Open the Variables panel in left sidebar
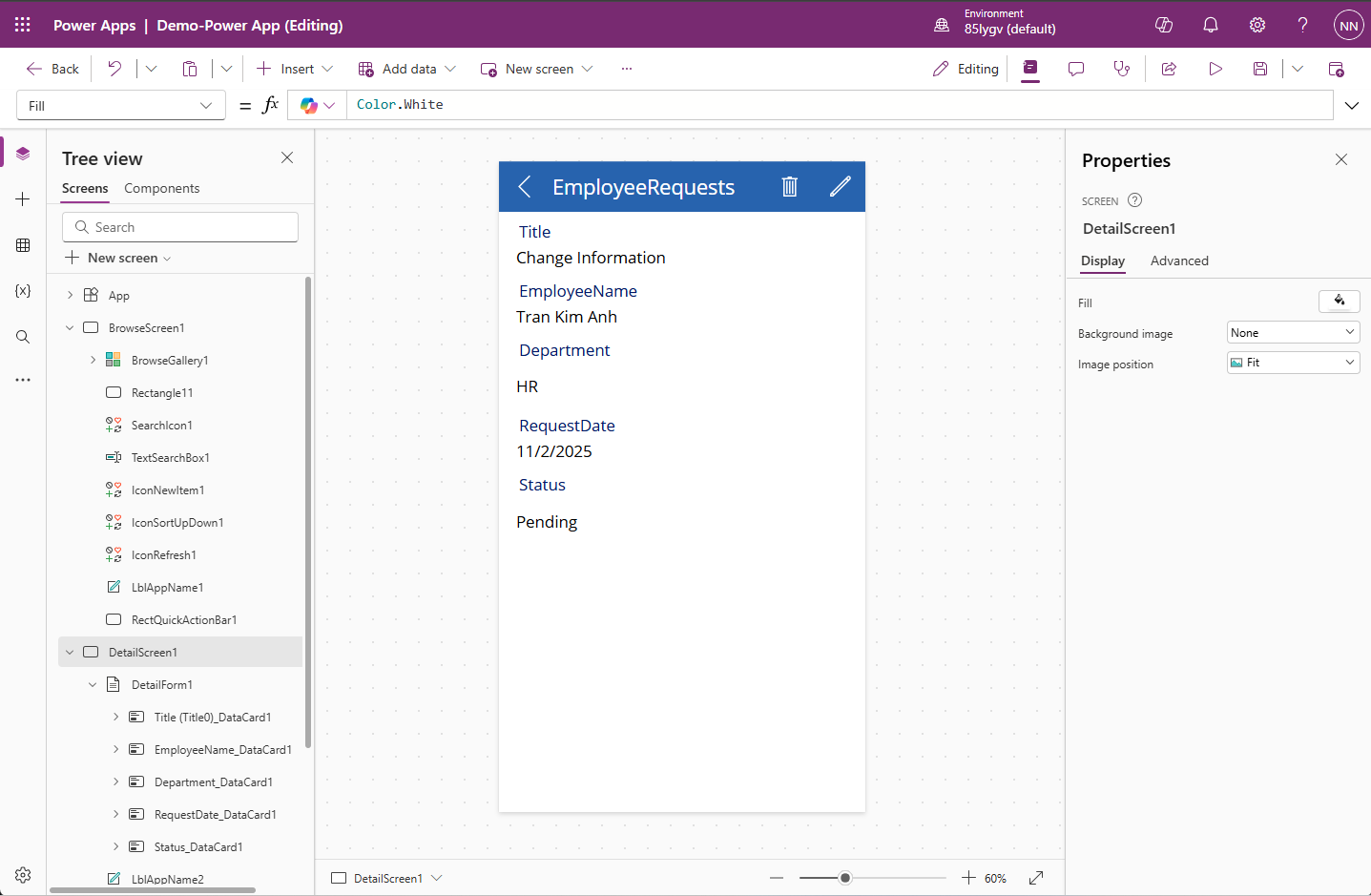Viewport: 1371px width, 896px height. (23, 291)
